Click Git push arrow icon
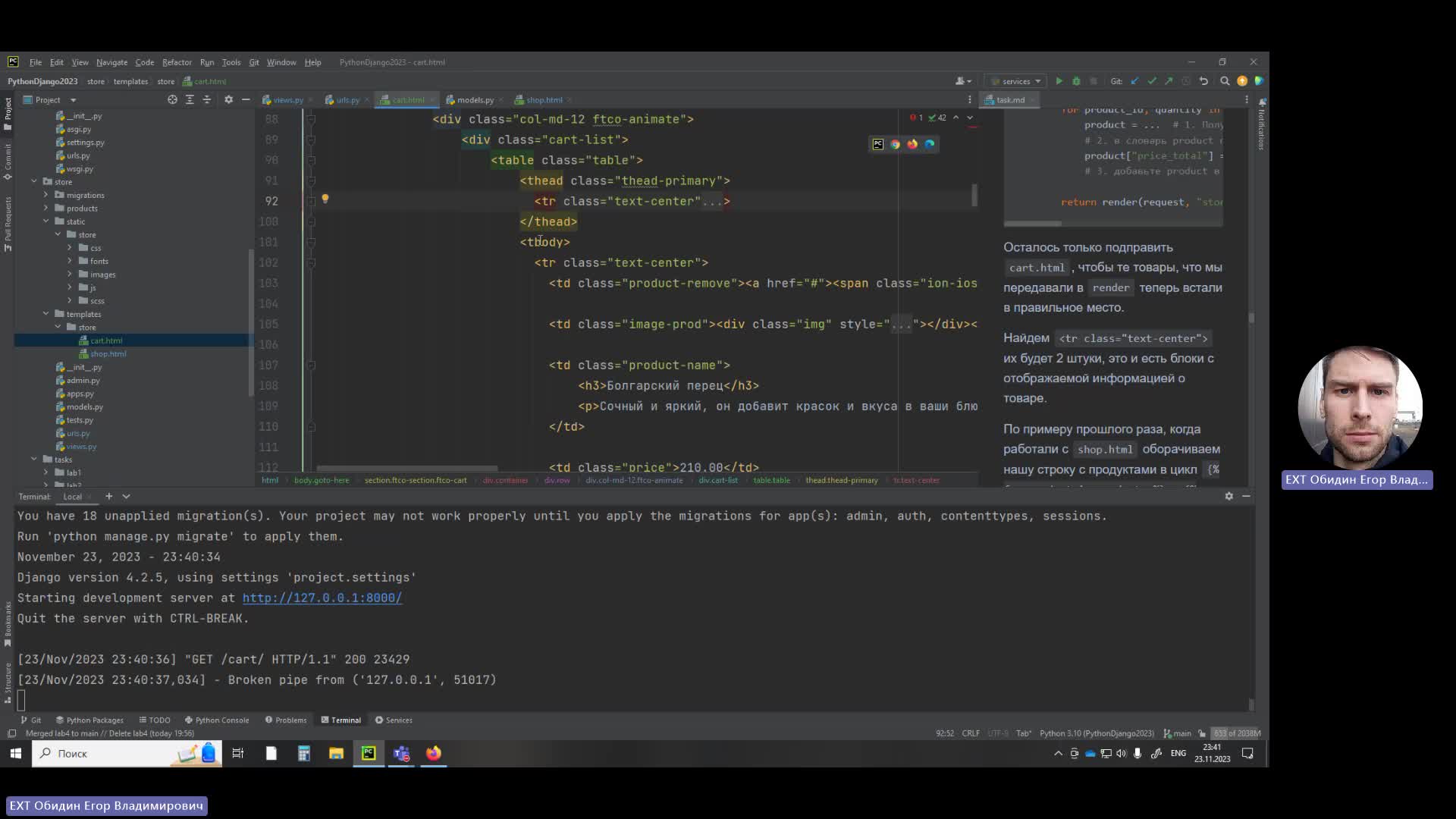Screen dimensions: 1456x819 click(1169, 81)
